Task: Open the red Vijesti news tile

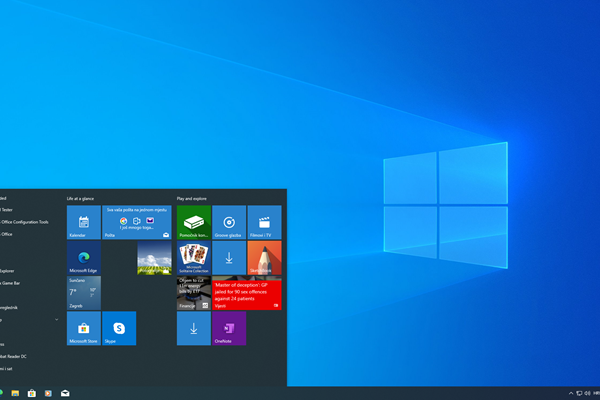Action: tap(246, 293)
